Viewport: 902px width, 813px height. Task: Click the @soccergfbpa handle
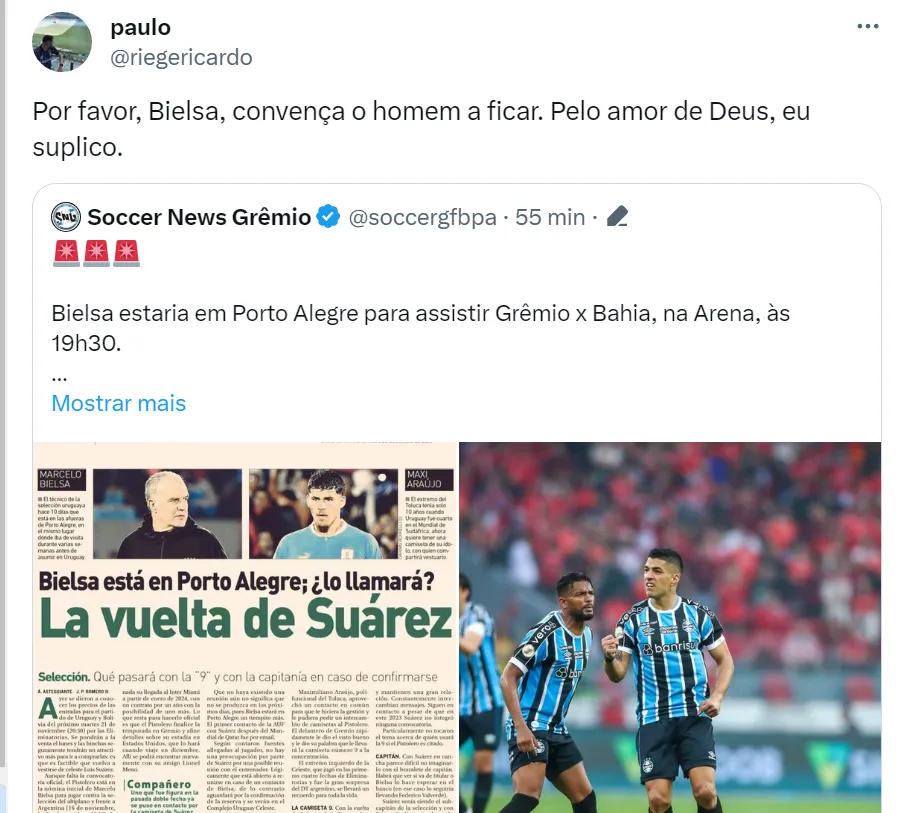coord(423,217)
